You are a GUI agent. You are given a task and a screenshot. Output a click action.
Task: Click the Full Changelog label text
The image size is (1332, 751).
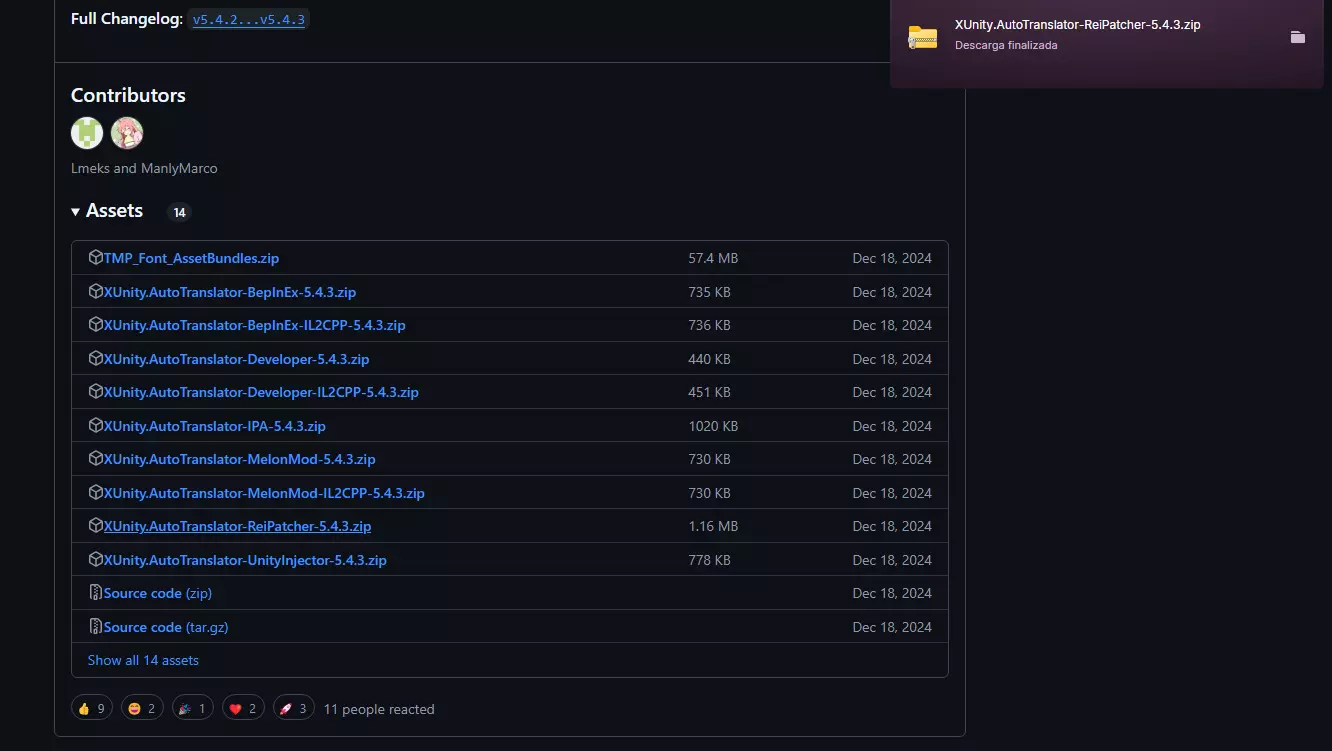tap(127, 19)
